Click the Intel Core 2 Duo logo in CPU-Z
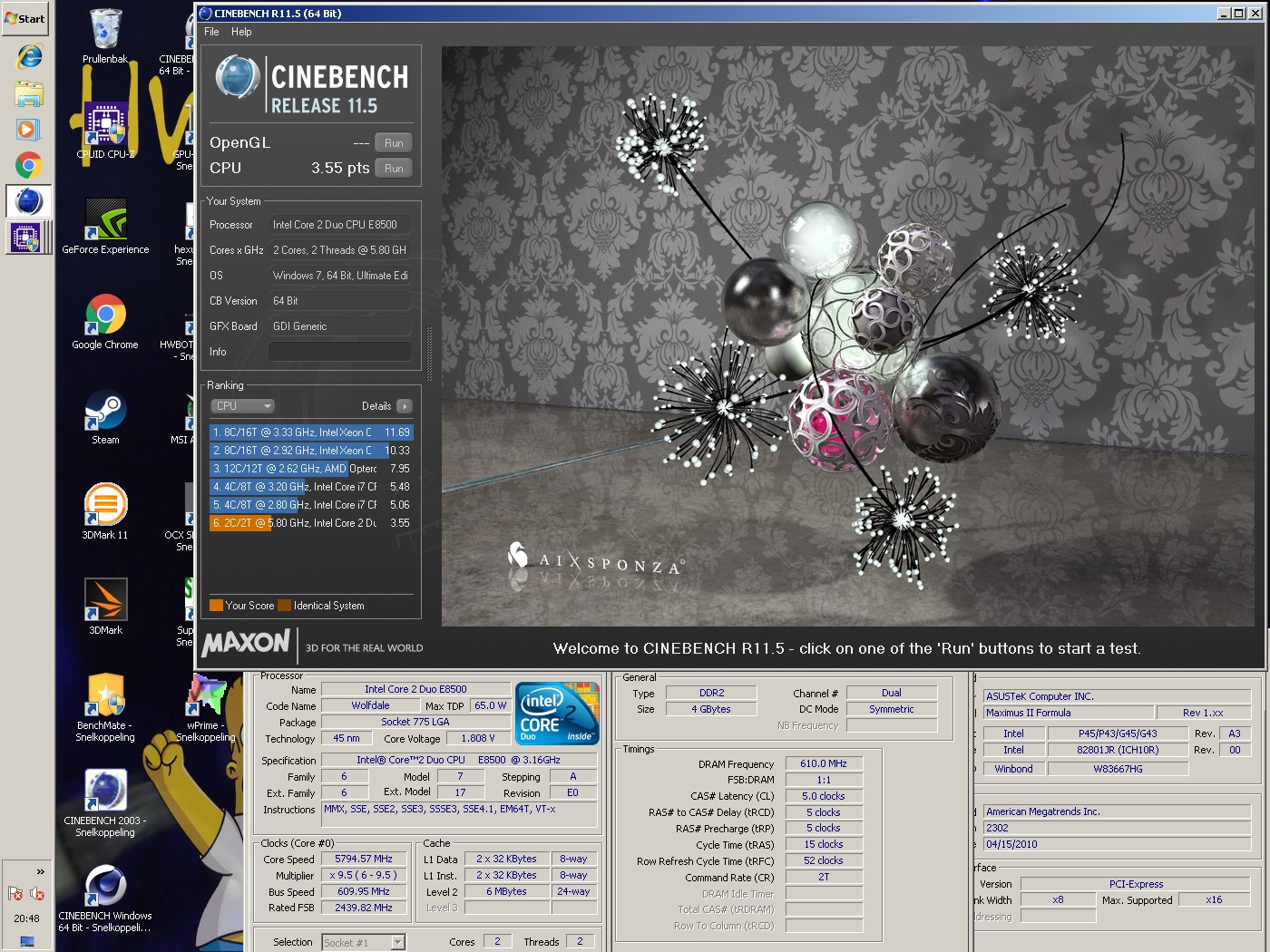This screenshot has height=952, width=1270. (x=557, y=714)
